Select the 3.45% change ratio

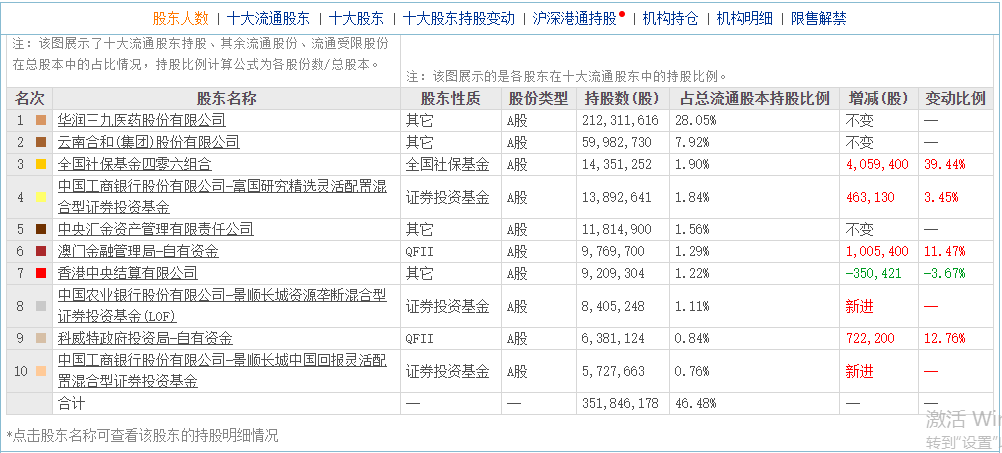pyautogui.click(x=941, y=197)
